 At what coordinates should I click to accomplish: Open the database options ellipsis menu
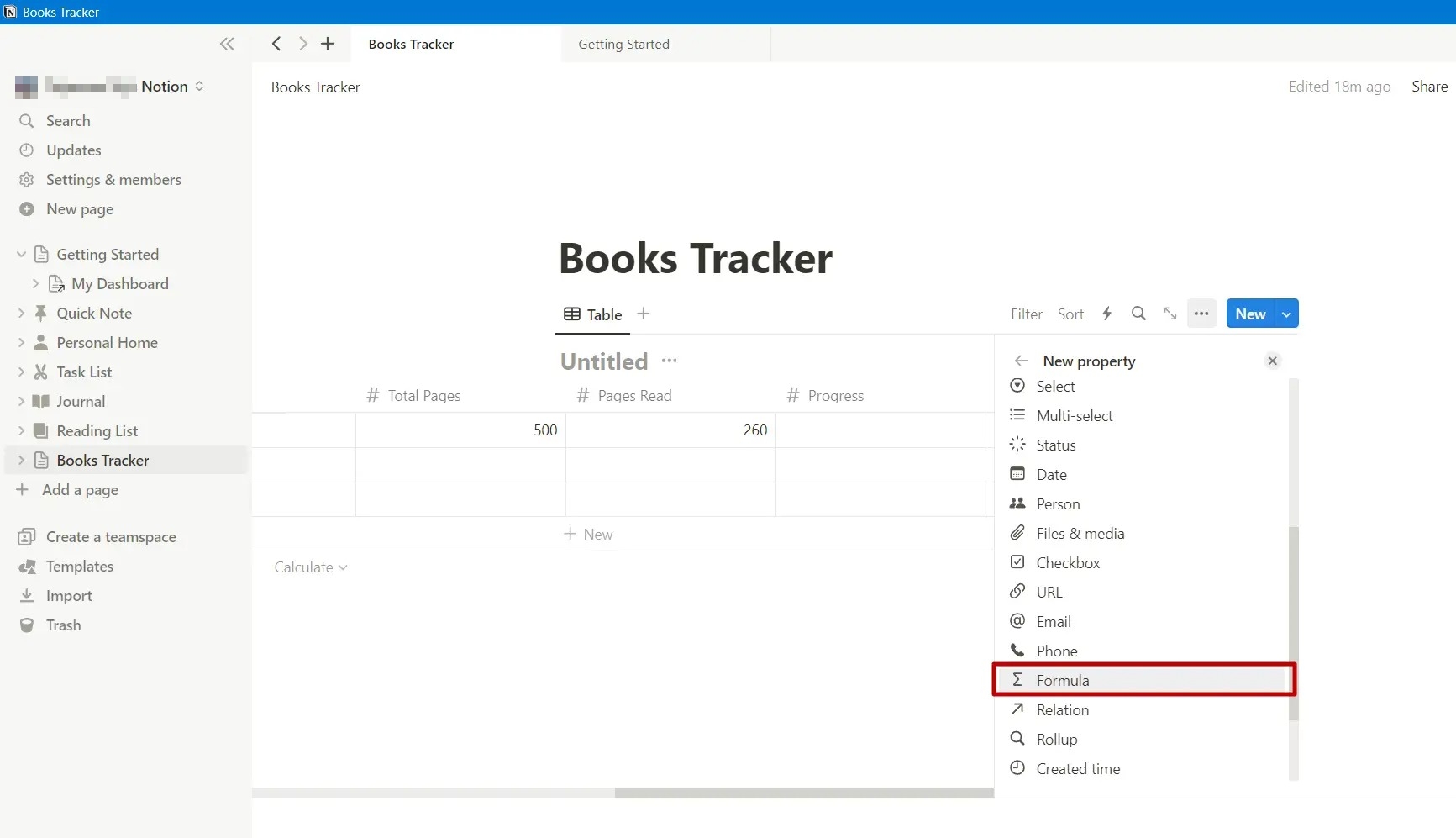(x=1201, y=314)
